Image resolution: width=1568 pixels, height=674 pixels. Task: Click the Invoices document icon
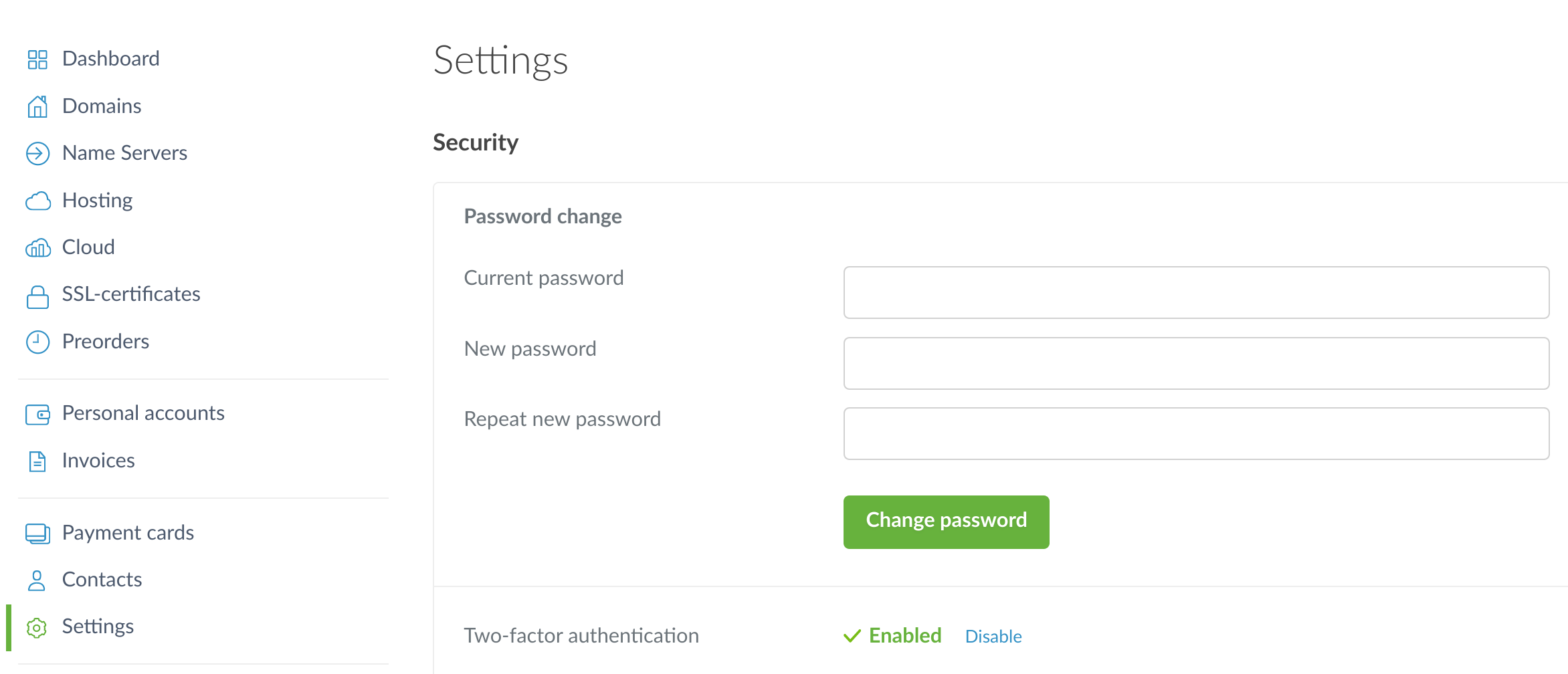point(37,461)
